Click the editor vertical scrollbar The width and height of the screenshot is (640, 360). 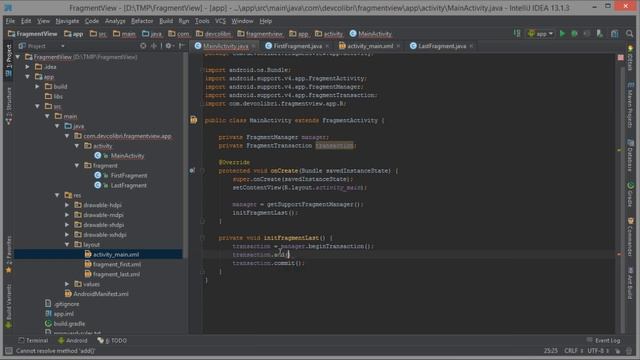622,200
